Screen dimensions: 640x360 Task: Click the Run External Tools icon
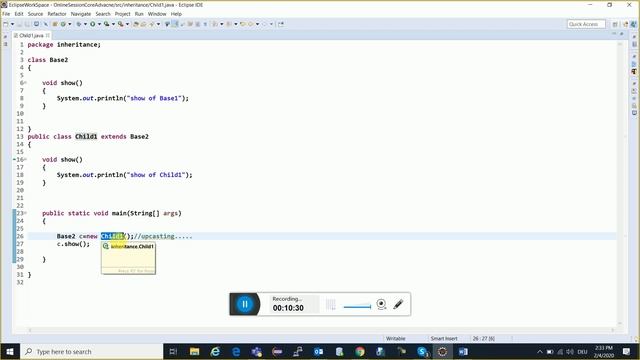click(x=120, y=24)
